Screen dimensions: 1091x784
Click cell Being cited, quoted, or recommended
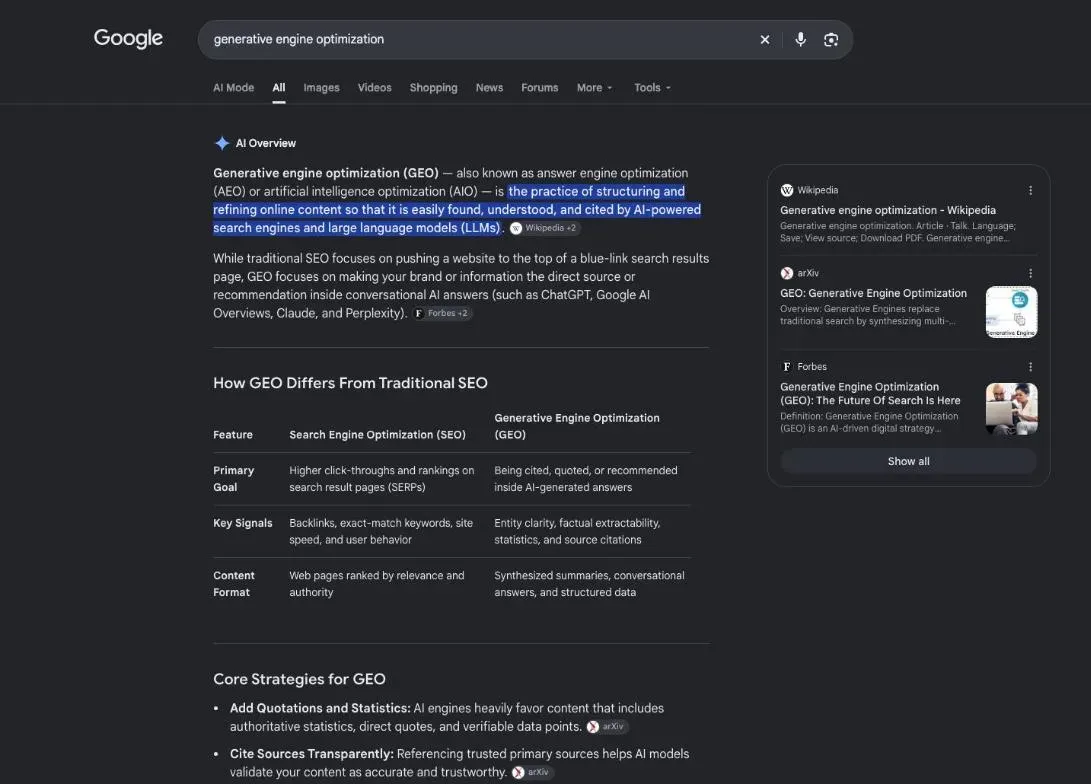(586, 479)
